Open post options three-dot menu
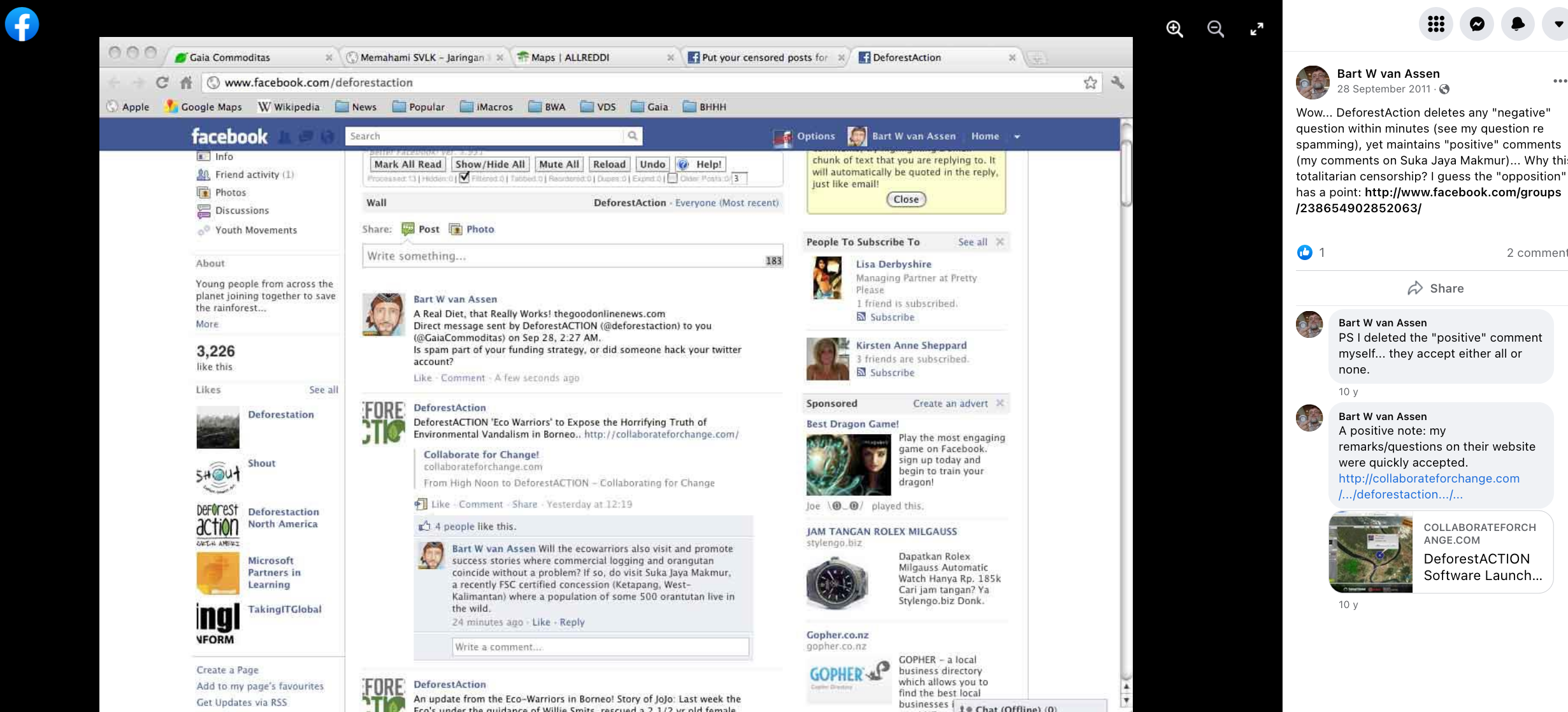1568x712 pixels. click(x=1559, y=81)
